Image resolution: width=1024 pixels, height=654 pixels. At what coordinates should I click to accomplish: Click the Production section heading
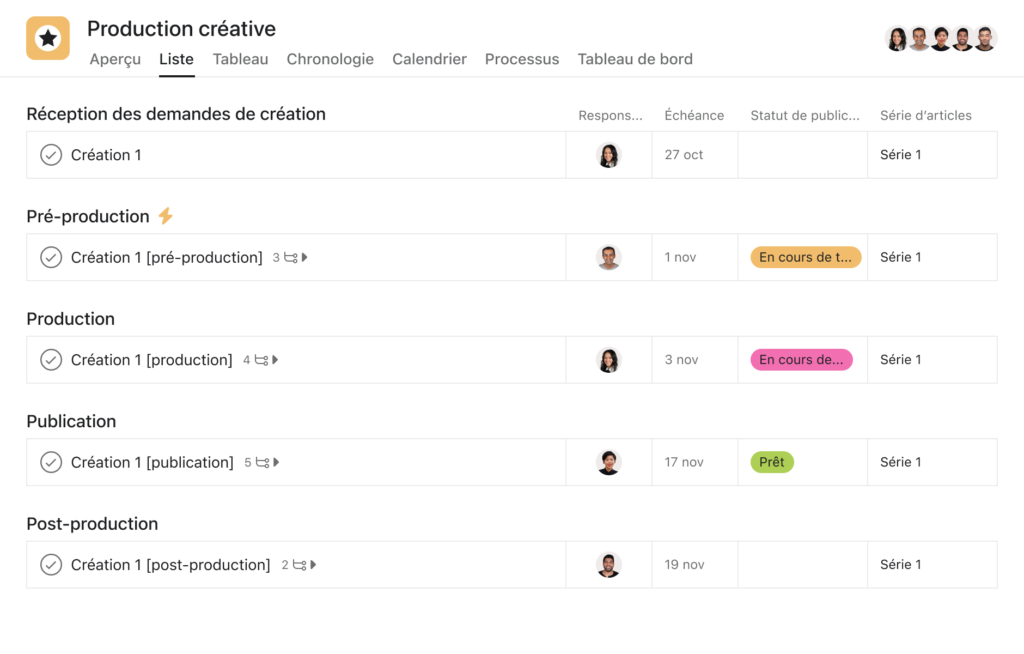[71, 319]
